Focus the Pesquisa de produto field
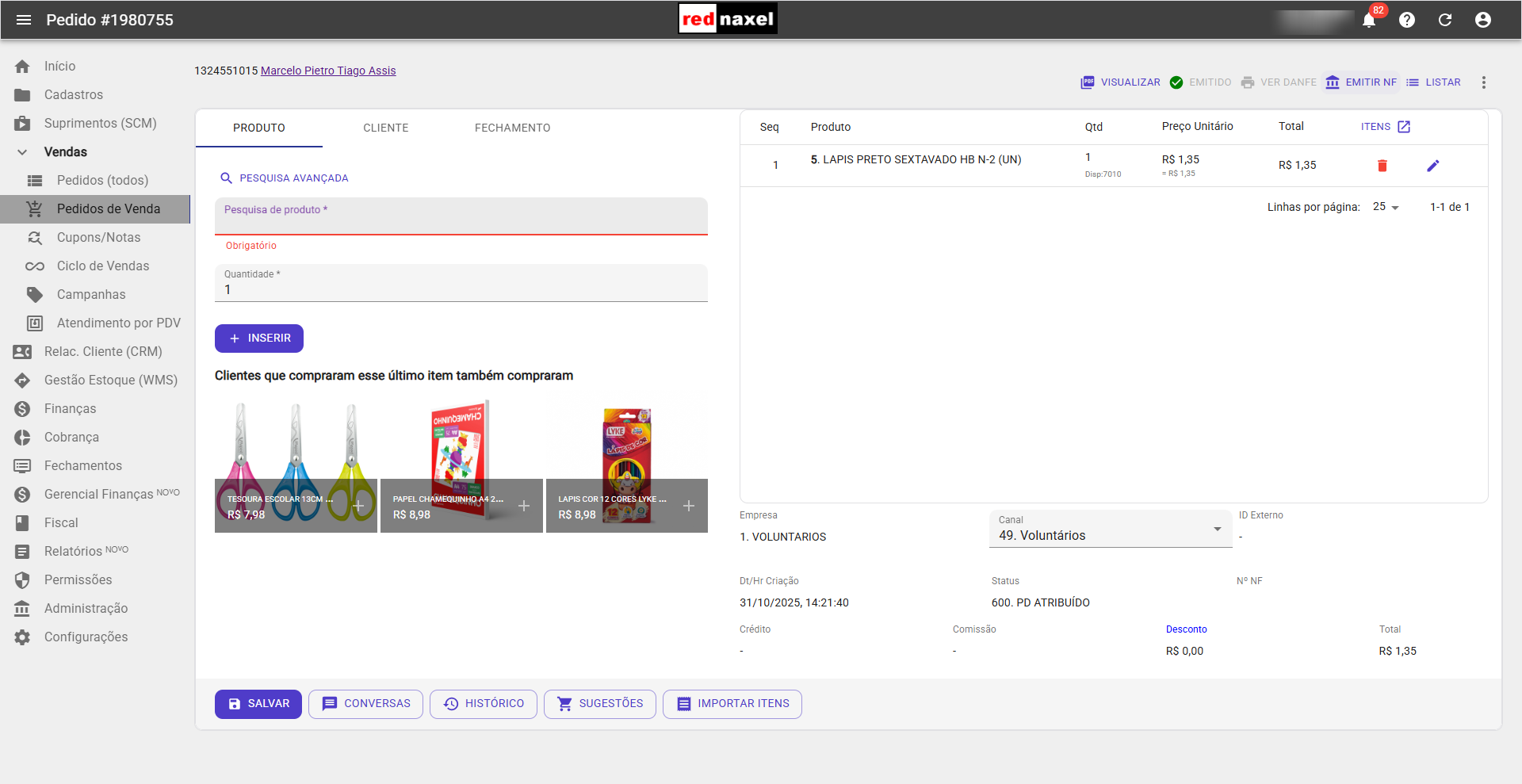The width and height of the screenshot is (1522, 784). 461,216
